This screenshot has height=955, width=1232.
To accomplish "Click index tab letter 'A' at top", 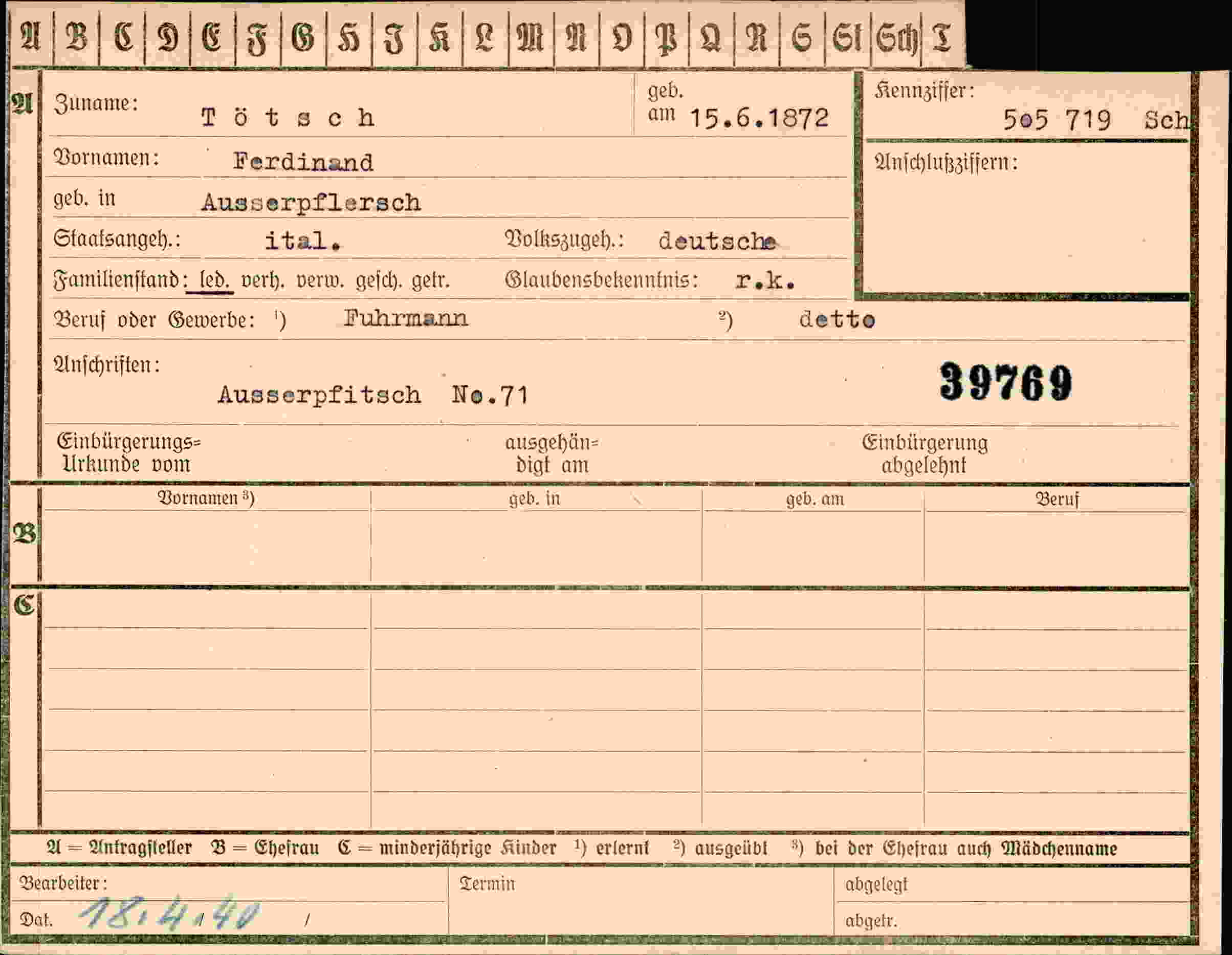I will point(31,37).
